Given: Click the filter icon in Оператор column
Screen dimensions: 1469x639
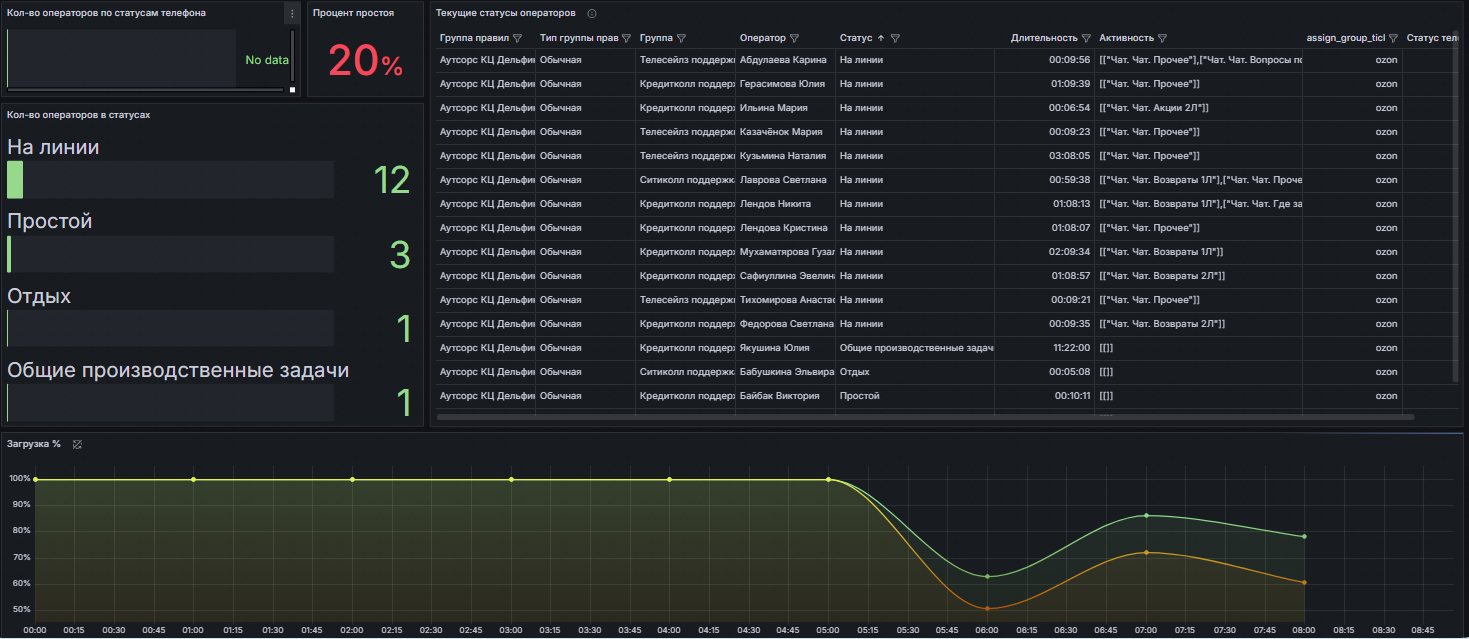Looking at the screenshot, I should [x=794, y=39].
